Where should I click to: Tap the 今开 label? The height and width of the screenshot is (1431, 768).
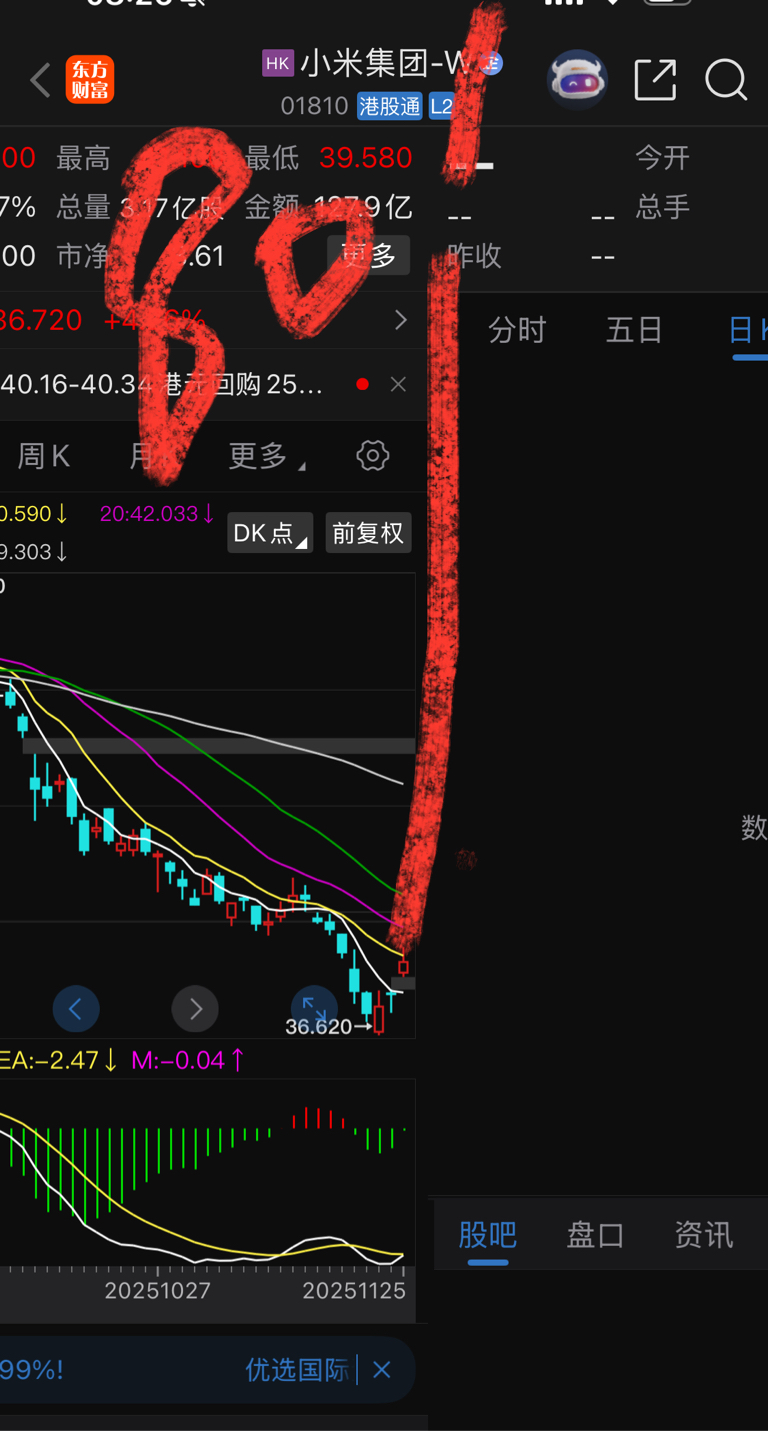click(662, 158)
